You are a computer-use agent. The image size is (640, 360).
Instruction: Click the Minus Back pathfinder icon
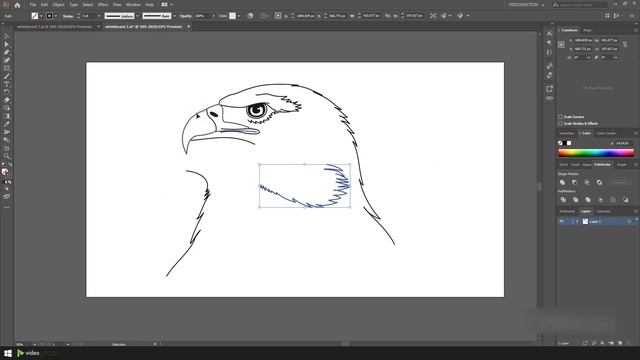pyautogui.click(x=625, y=200)
